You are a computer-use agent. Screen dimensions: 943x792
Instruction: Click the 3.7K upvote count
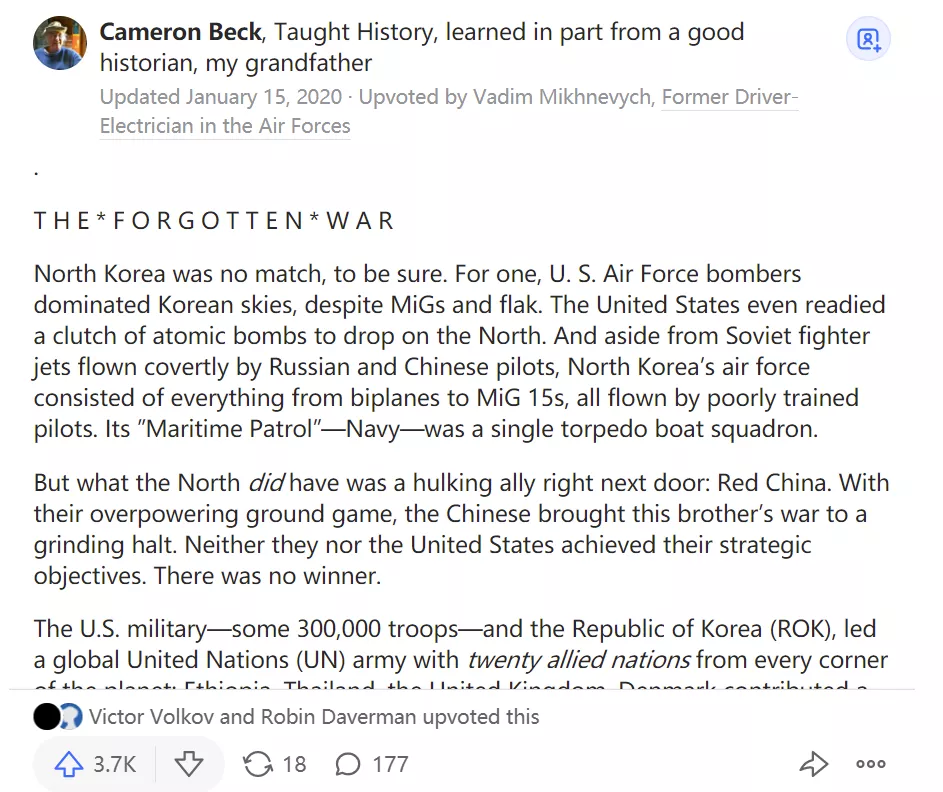tap(114, 765)
